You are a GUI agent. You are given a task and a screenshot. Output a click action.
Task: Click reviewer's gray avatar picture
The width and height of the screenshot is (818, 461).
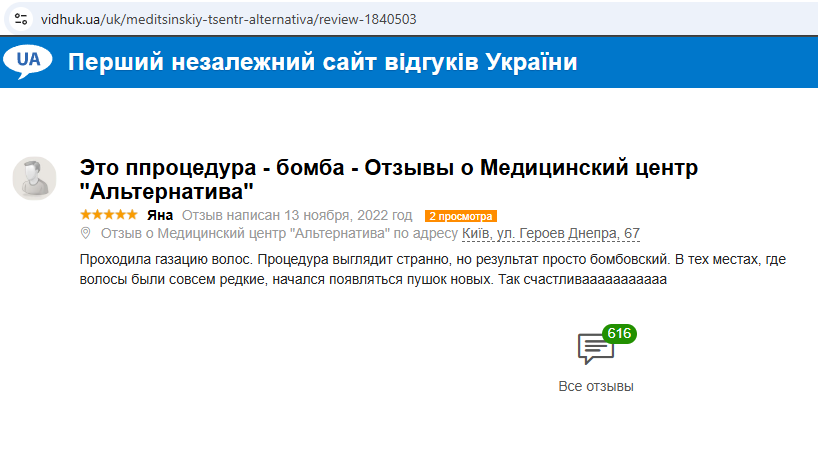[34, 178]
